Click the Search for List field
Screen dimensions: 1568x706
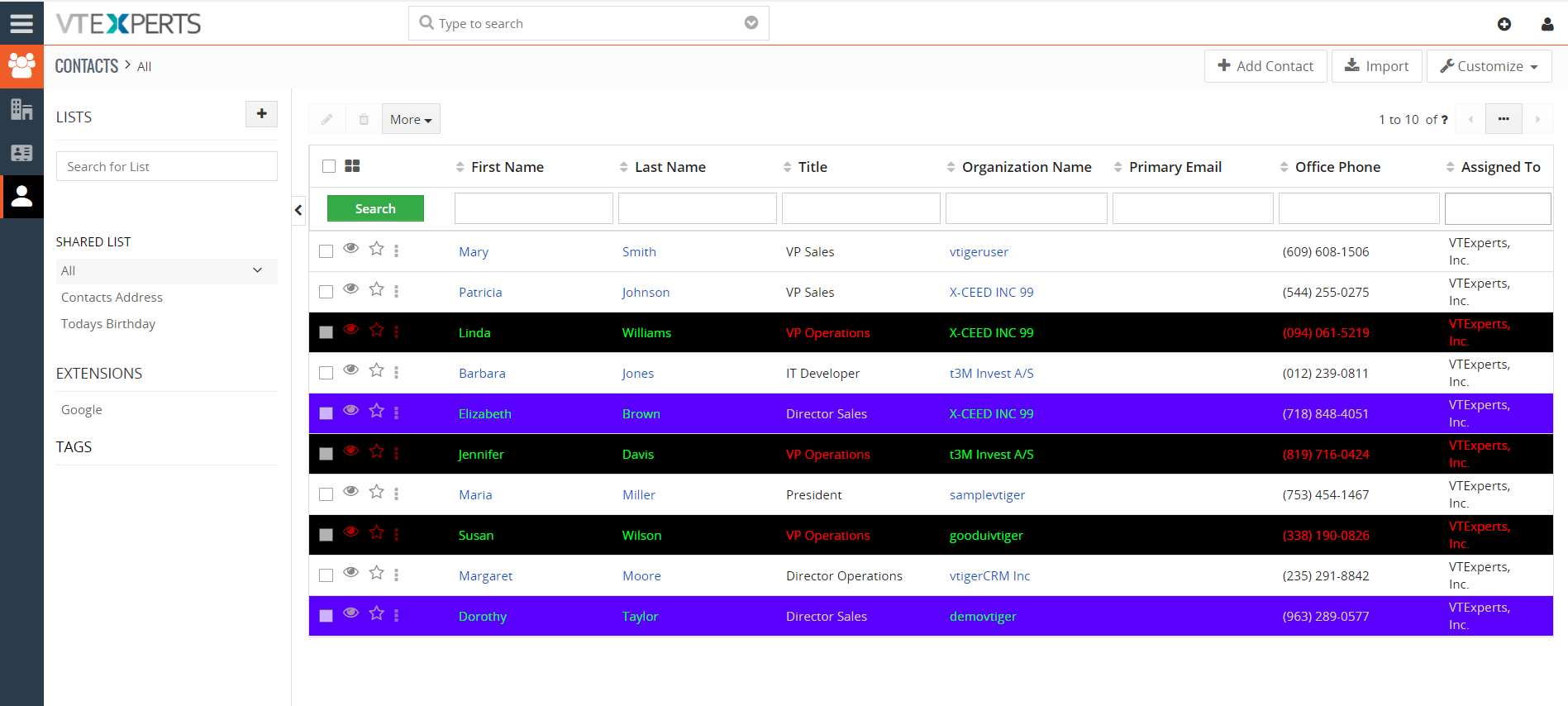(167, 166)
